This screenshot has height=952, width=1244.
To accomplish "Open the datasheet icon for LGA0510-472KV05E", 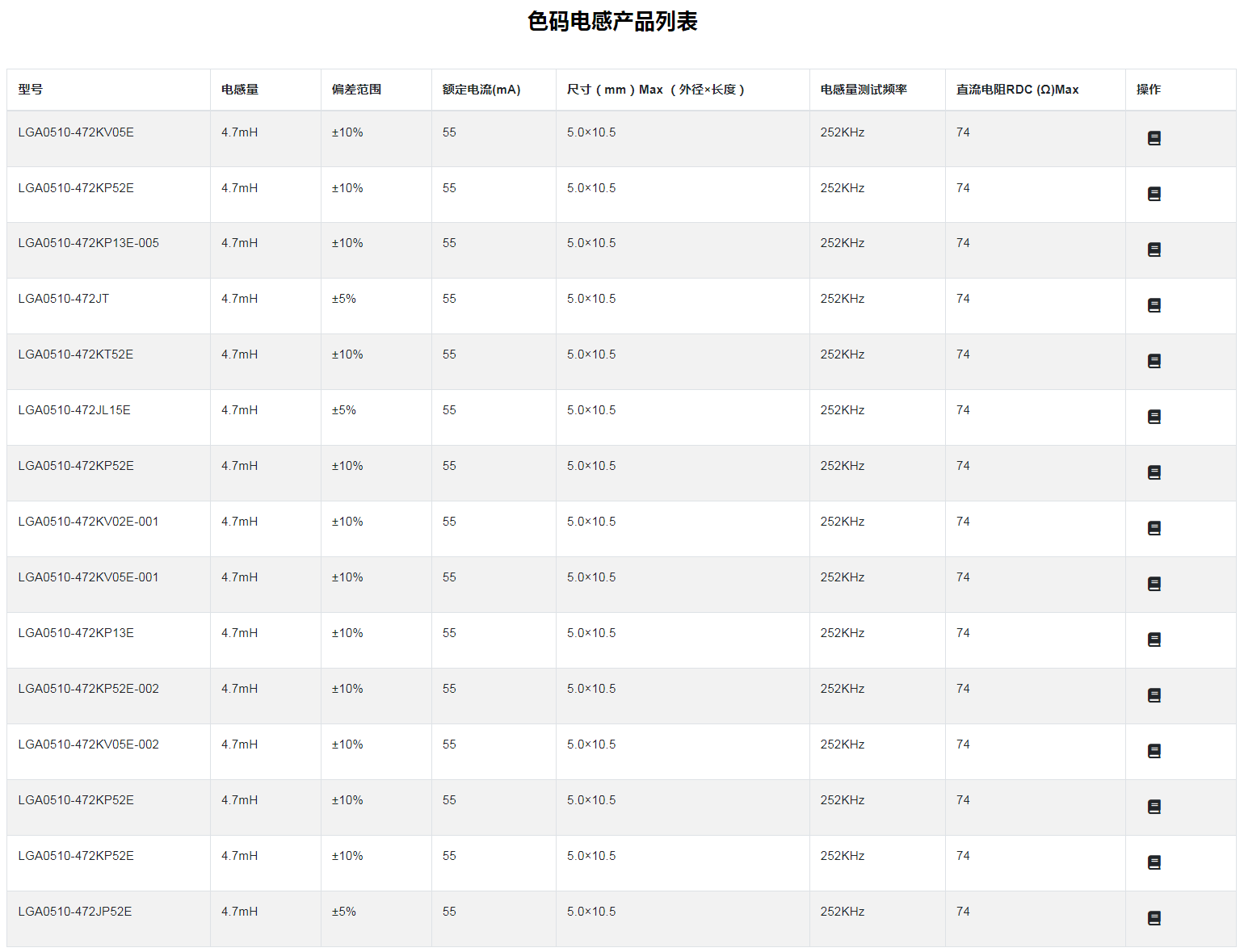I will tap(1154, 138).
